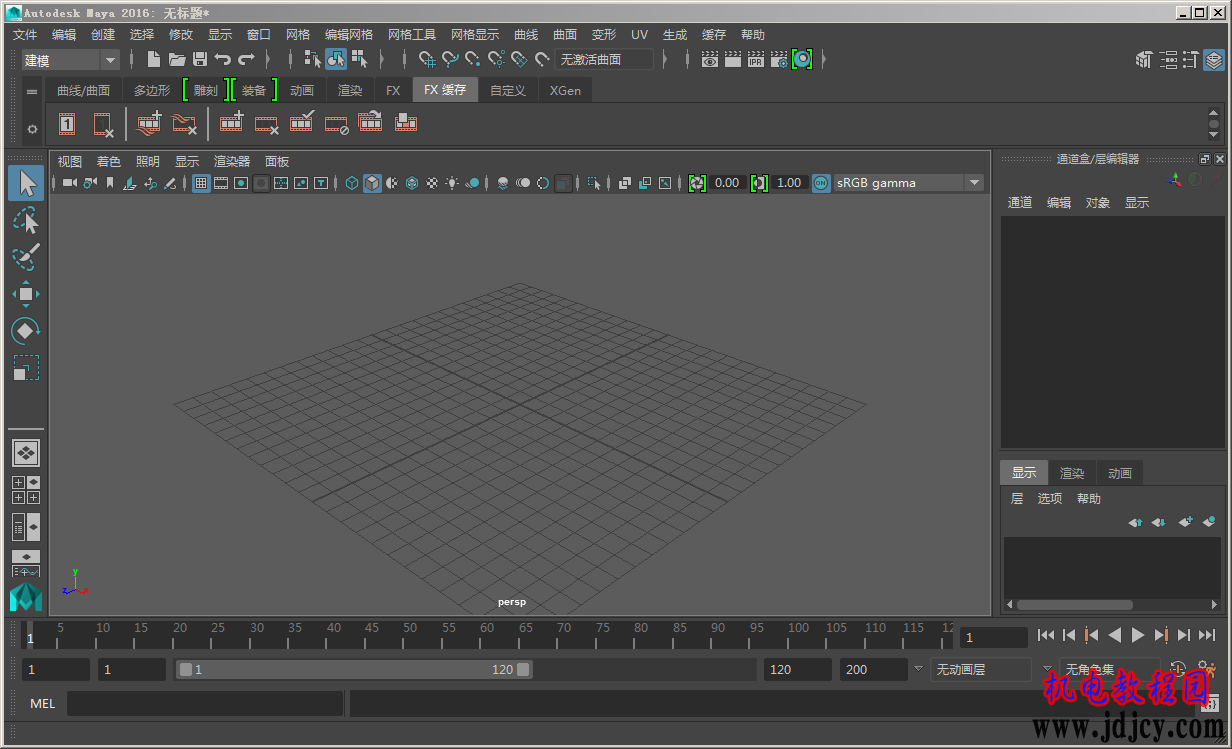Image resolution: width=1232 pixels, height=749 pixels.
Task: Activate the Move tool
Action: (x=26, y=294)
